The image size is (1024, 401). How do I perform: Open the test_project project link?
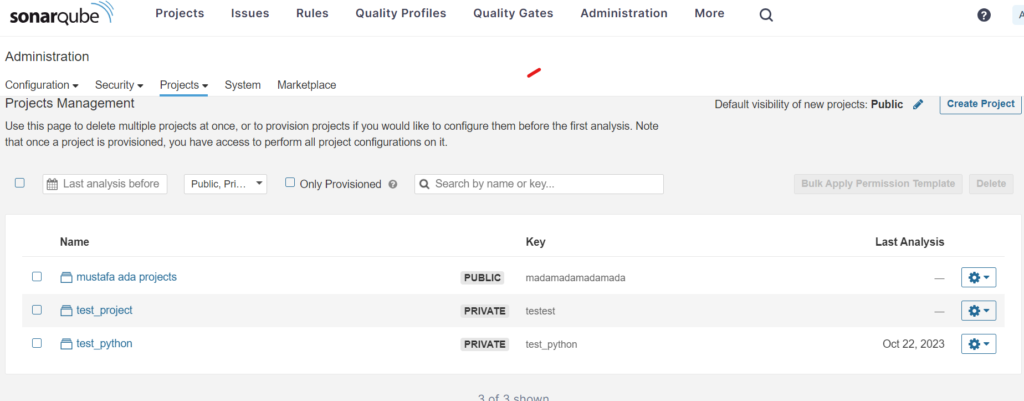[x=104, y=310]
